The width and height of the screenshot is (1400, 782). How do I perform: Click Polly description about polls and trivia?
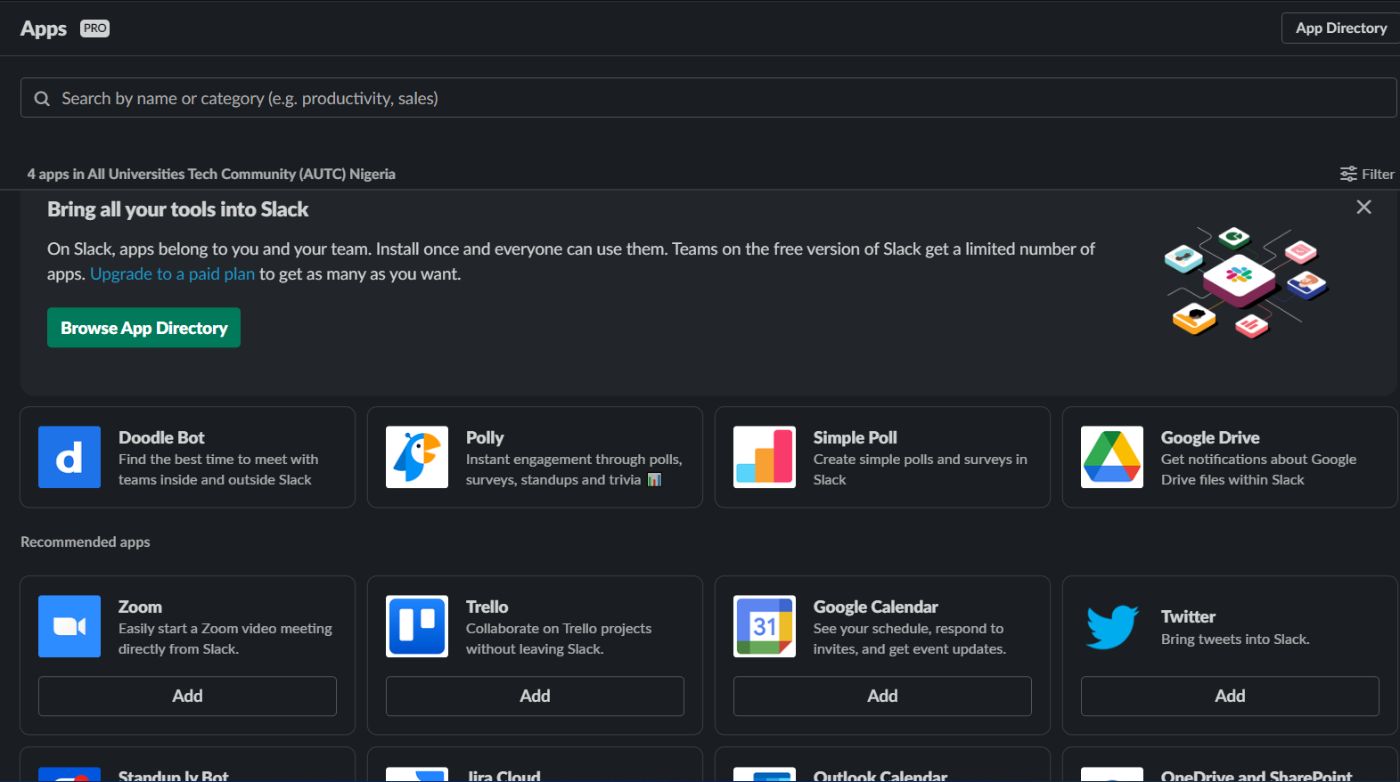tap(574, 469)
